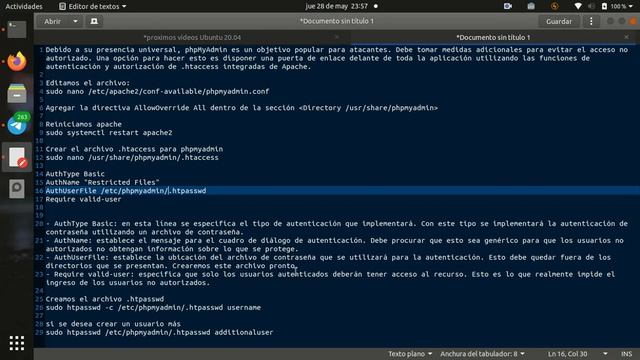The width and height of the screenshot is (640, 360).
Task: Open the system menu arrow
Action: pos(631,6)
